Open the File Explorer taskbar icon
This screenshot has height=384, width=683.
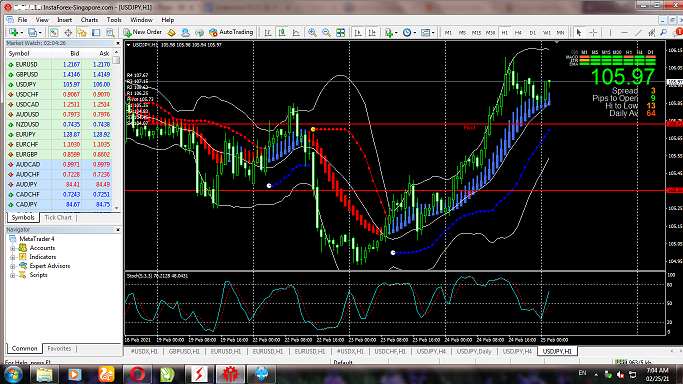[44, 374]
